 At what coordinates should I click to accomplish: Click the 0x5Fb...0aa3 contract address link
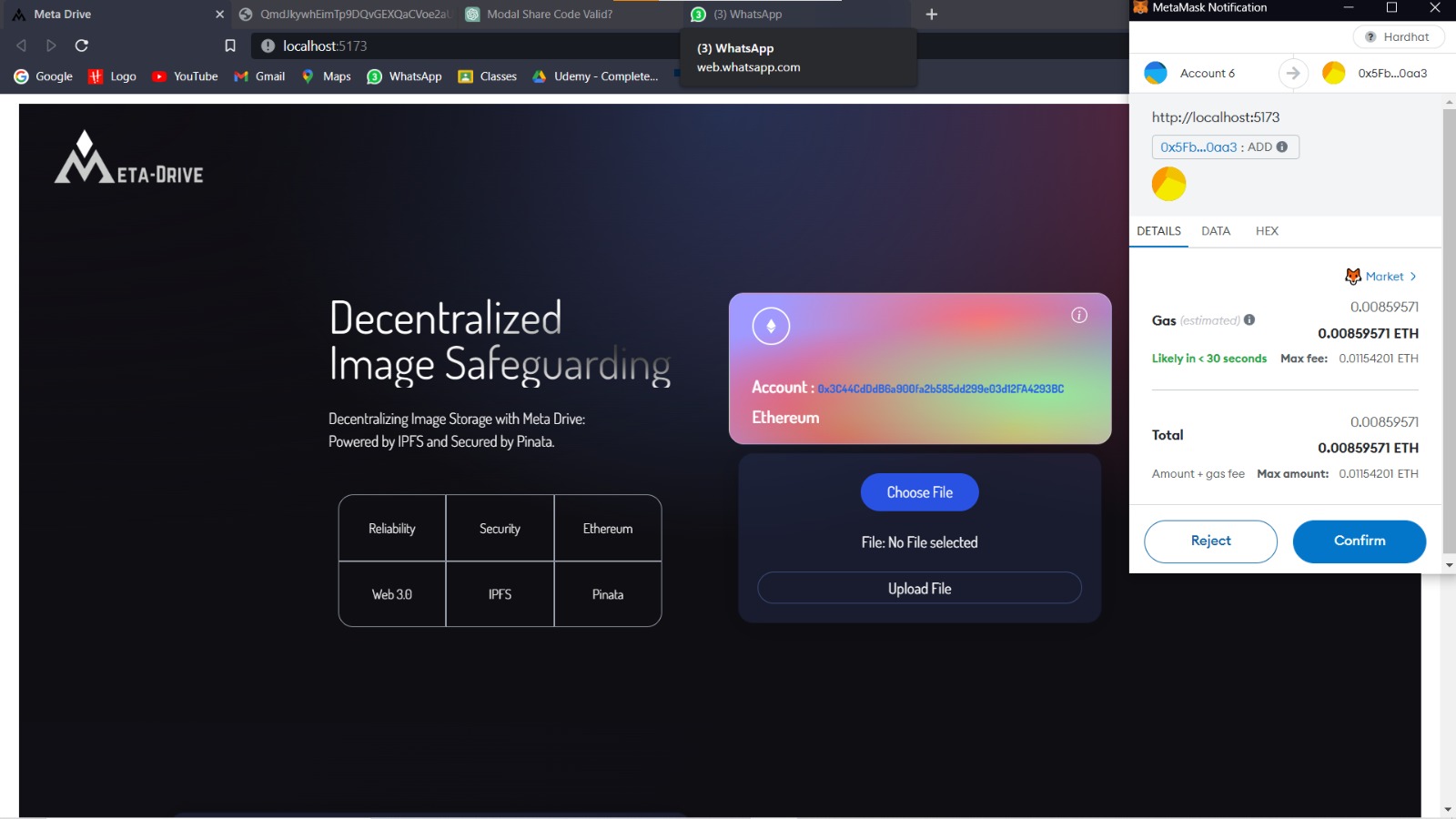[1198, 147]
